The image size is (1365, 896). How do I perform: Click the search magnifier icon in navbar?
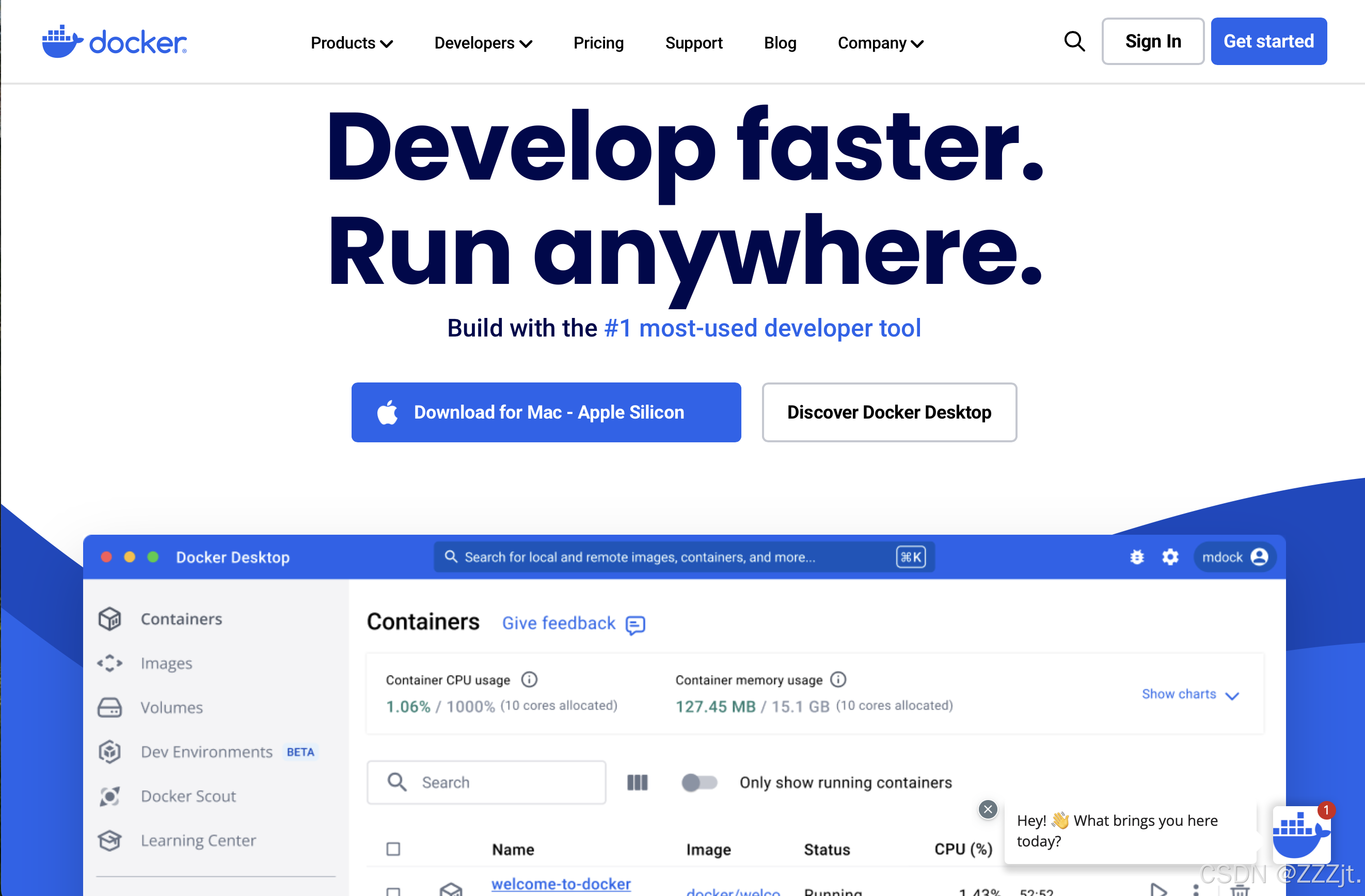pyautogui.click(x=1074, y=42)
